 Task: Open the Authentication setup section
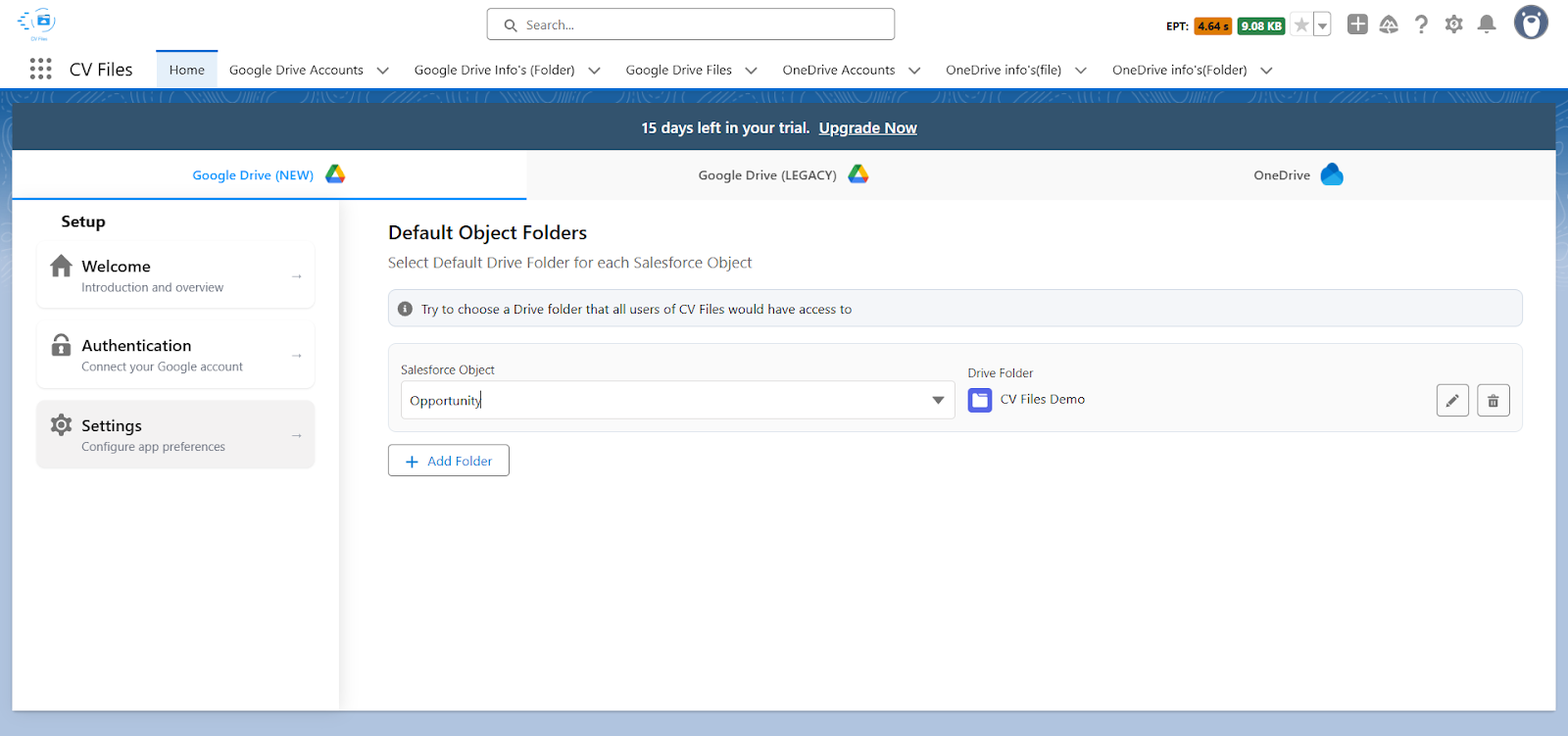click(x=175, y=355)
